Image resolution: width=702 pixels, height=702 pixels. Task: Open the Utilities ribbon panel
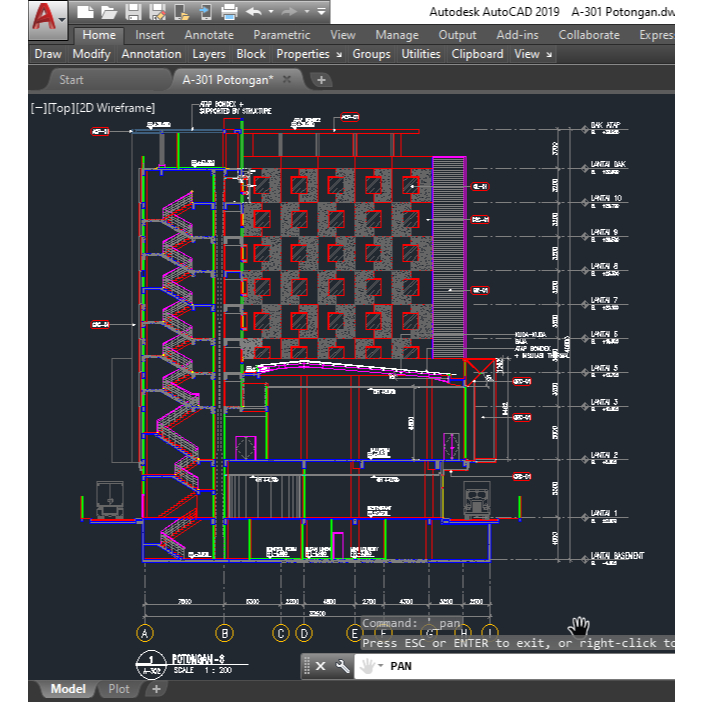pyautogui.click(x=421, y=54)
